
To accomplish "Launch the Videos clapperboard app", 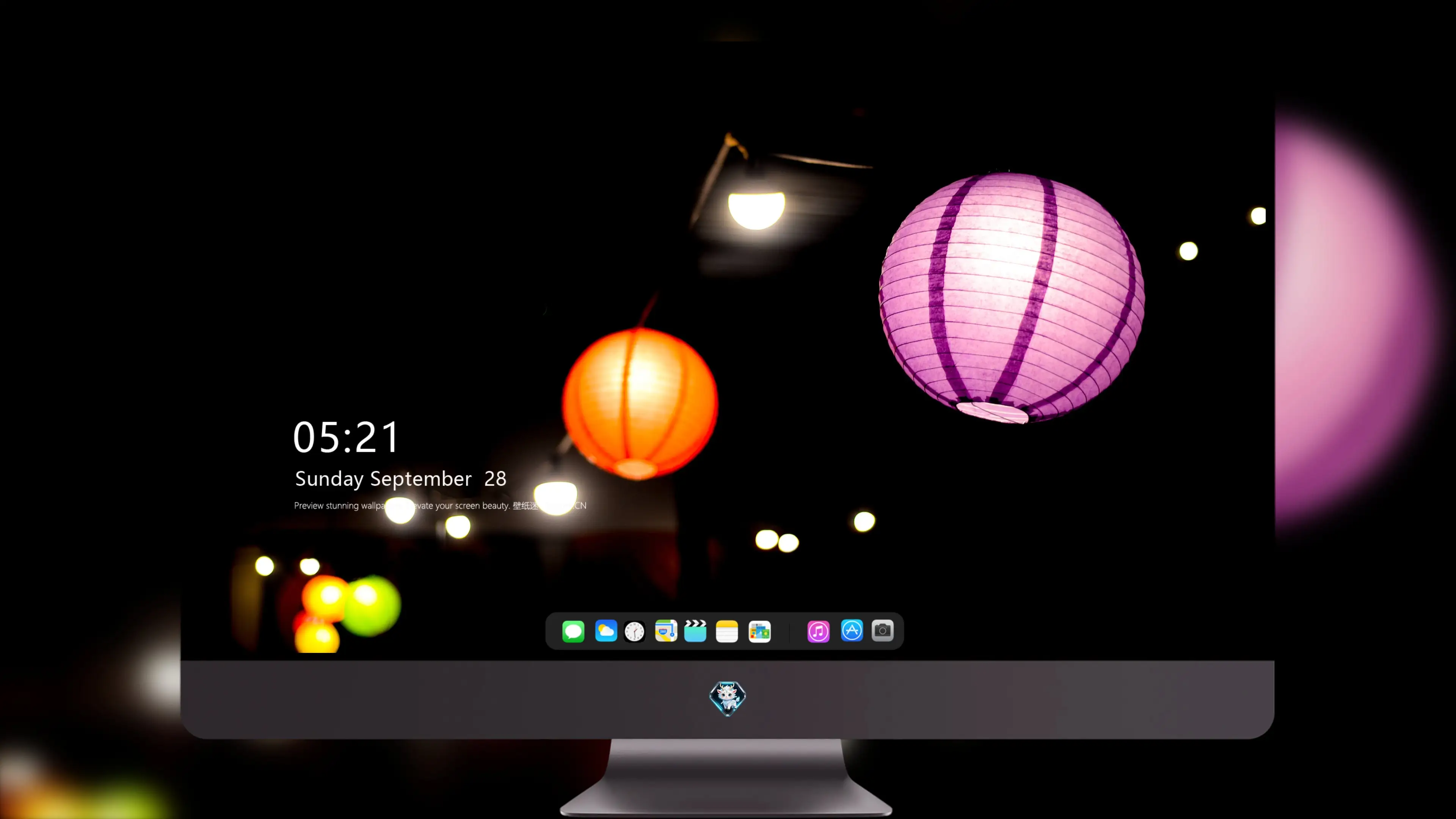I will coord(695,631).
